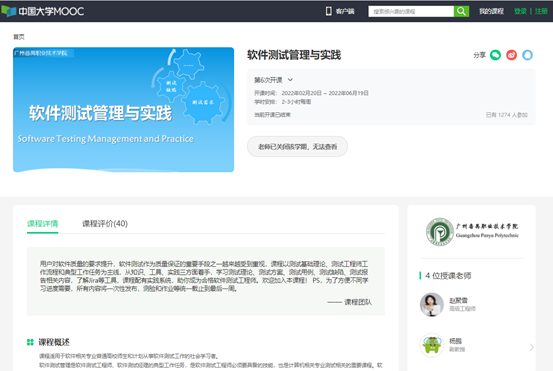Click the 客户端 text link
The width and height of the screenshot is (553, 371).
click(x=345, y=11)
